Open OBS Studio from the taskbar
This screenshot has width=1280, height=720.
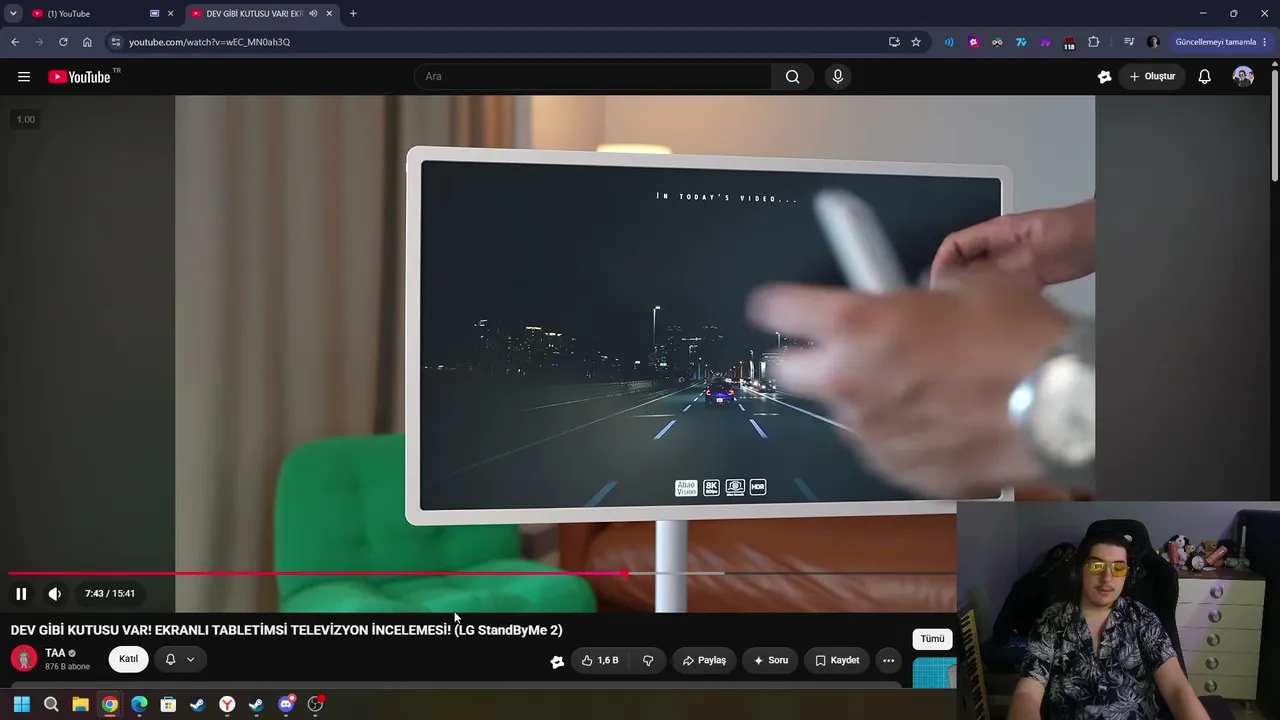tap(315, 704)
